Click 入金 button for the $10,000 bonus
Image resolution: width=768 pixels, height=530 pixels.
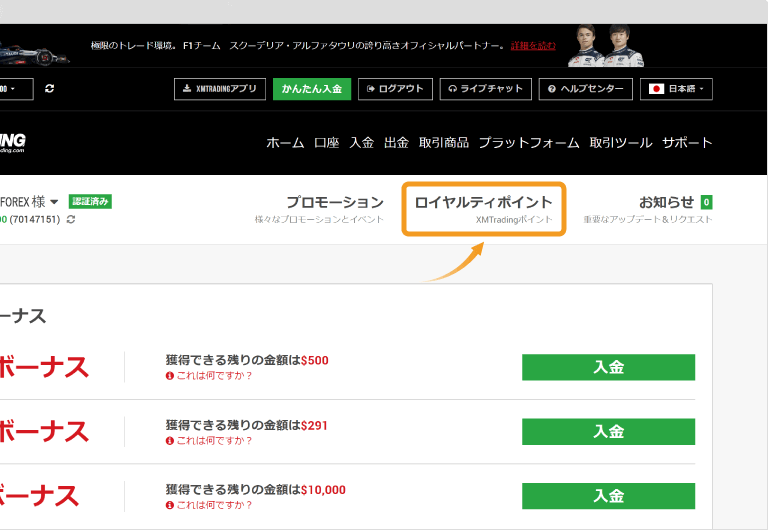point(608,496)
